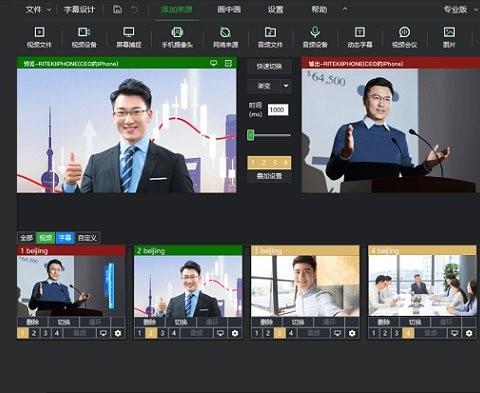Delete source 1 beijing with 删除

pyautogui.click(x=33, y=322)
